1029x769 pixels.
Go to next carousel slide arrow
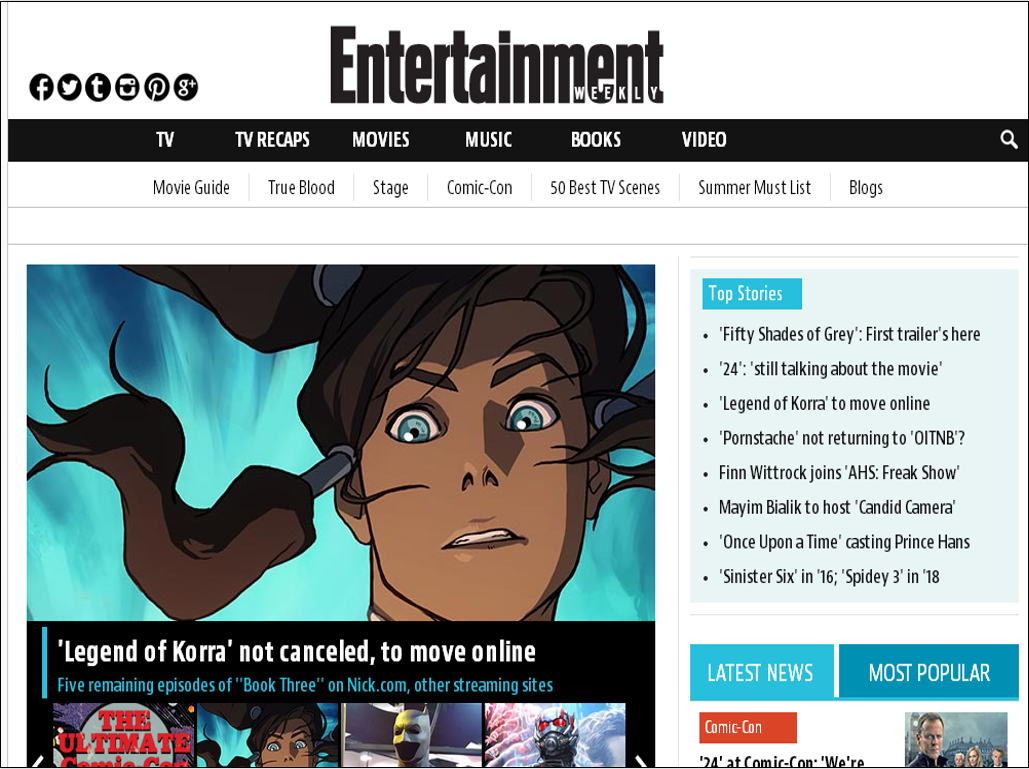pyautogui.click(x=640, y=761)
